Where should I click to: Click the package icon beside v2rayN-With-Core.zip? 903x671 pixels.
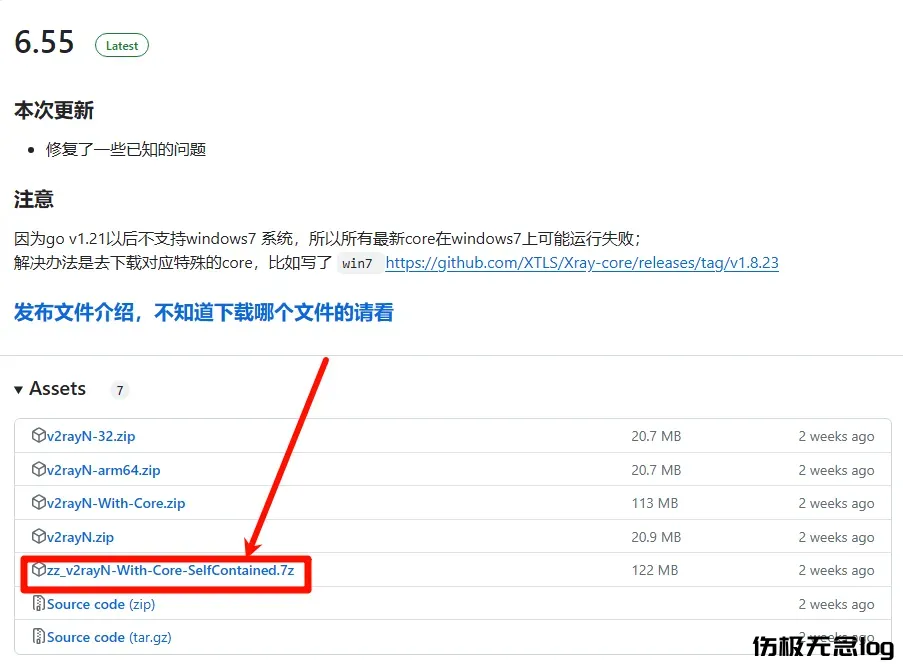click(x=39, y=502)
